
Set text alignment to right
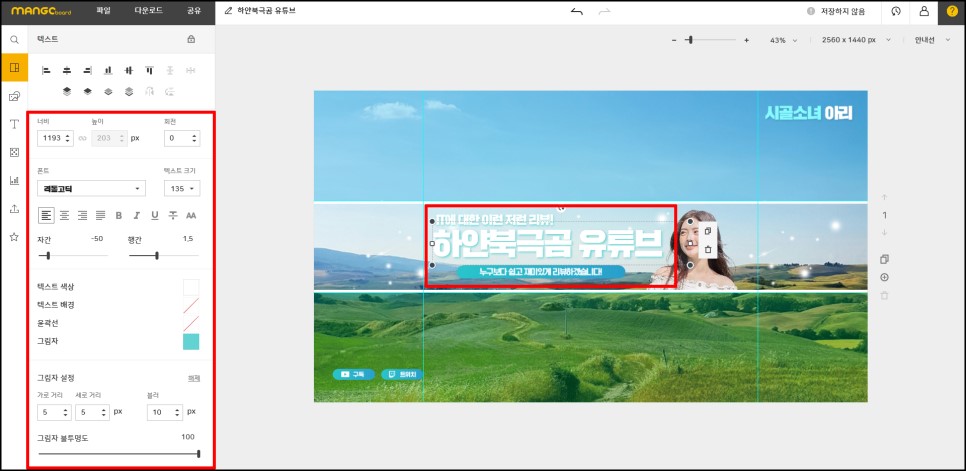(82, 215)
